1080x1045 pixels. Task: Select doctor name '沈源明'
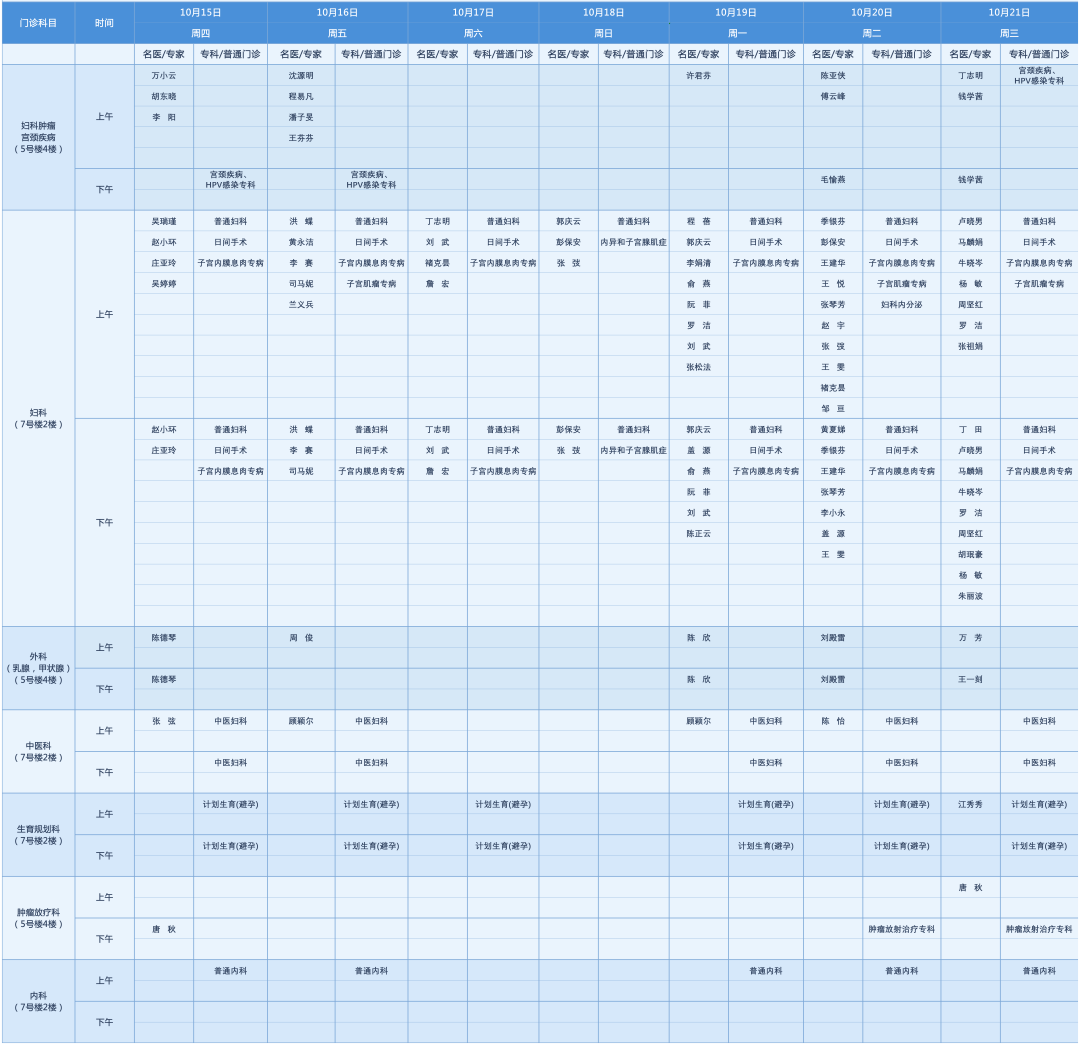tap(301, 76)
